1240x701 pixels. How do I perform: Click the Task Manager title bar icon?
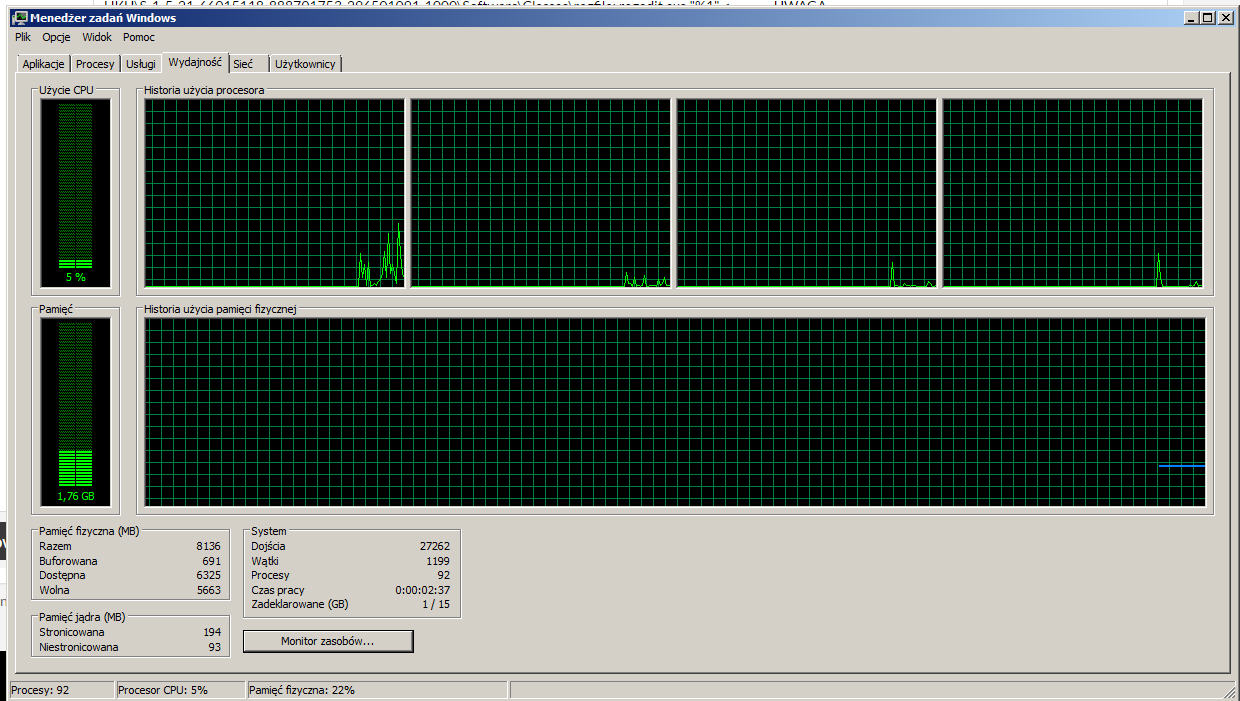(18, 17)
